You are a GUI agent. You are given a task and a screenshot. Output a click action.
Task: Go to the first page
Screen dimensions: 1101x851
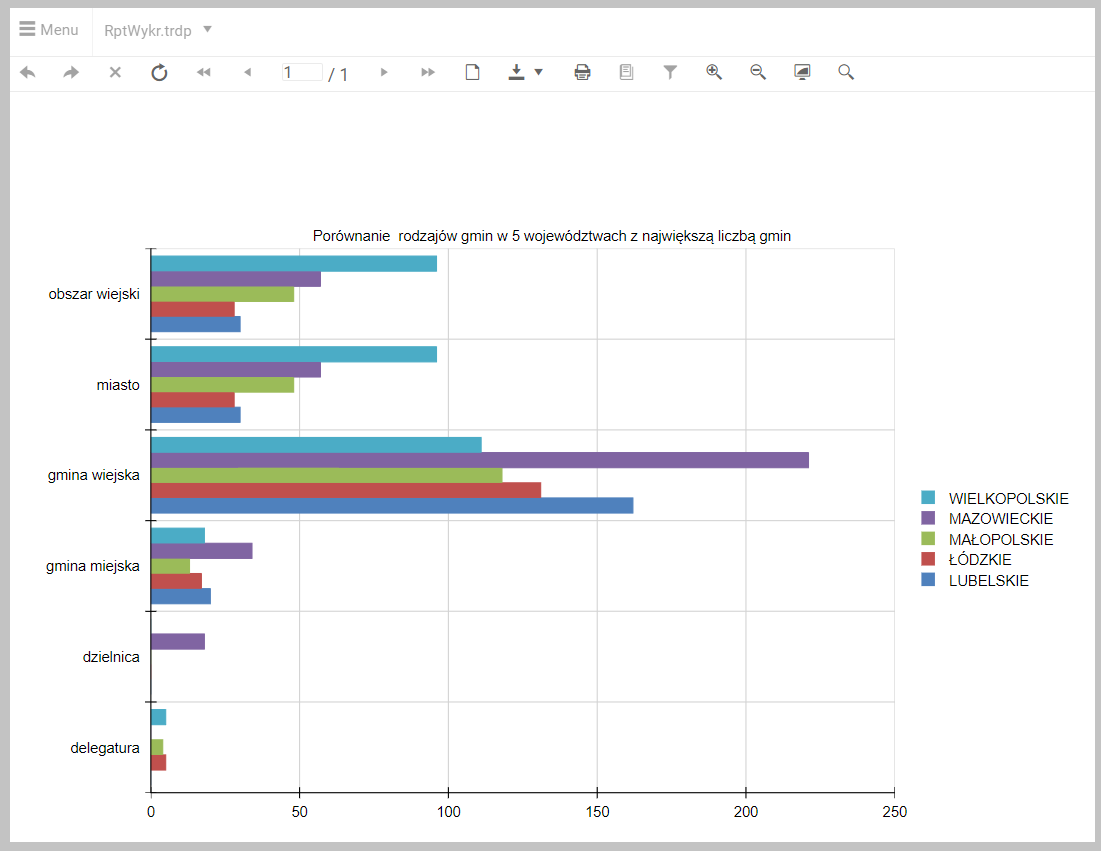(204, 72)
